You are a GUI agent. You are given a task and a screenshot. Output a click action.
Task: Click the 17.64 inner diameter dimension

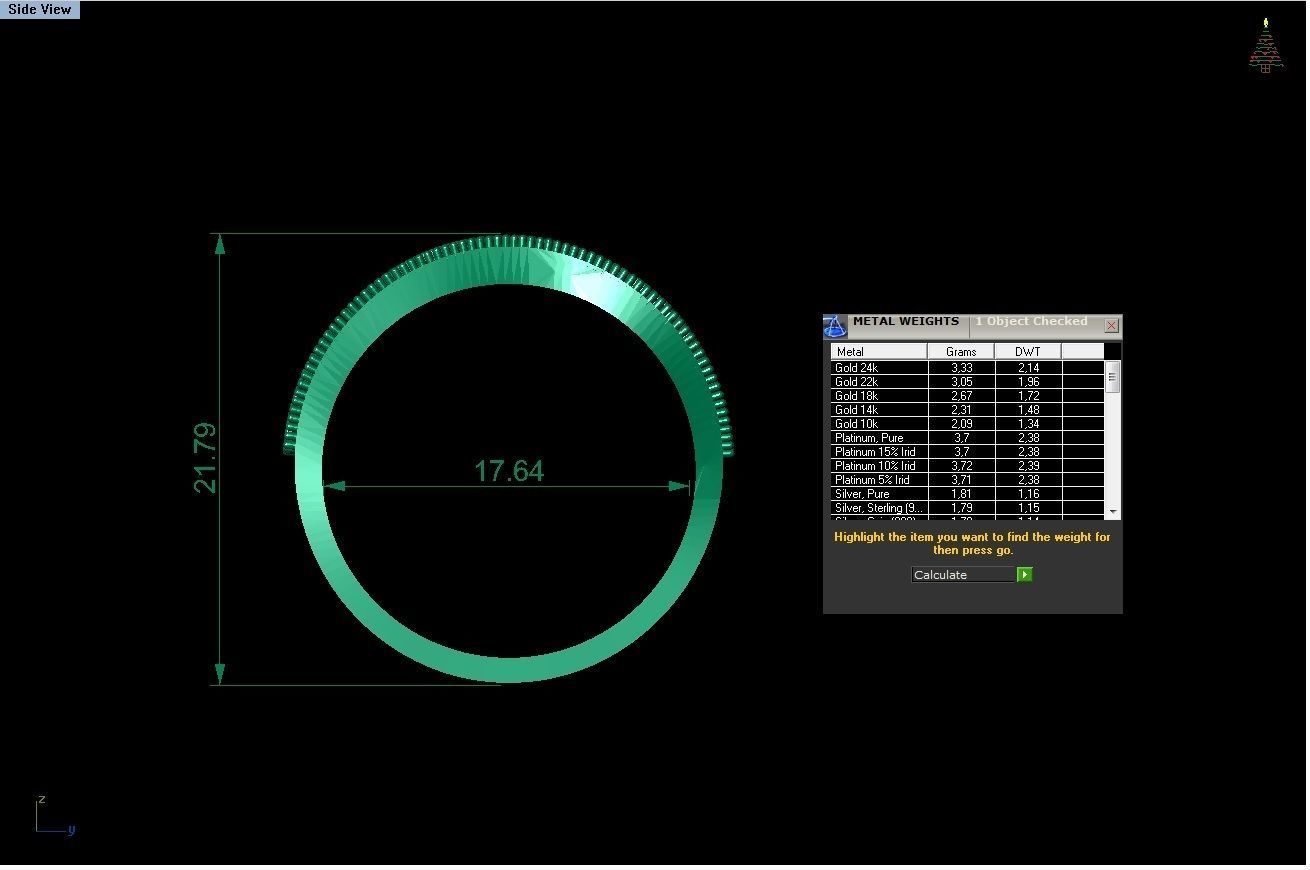click(509, 471)
